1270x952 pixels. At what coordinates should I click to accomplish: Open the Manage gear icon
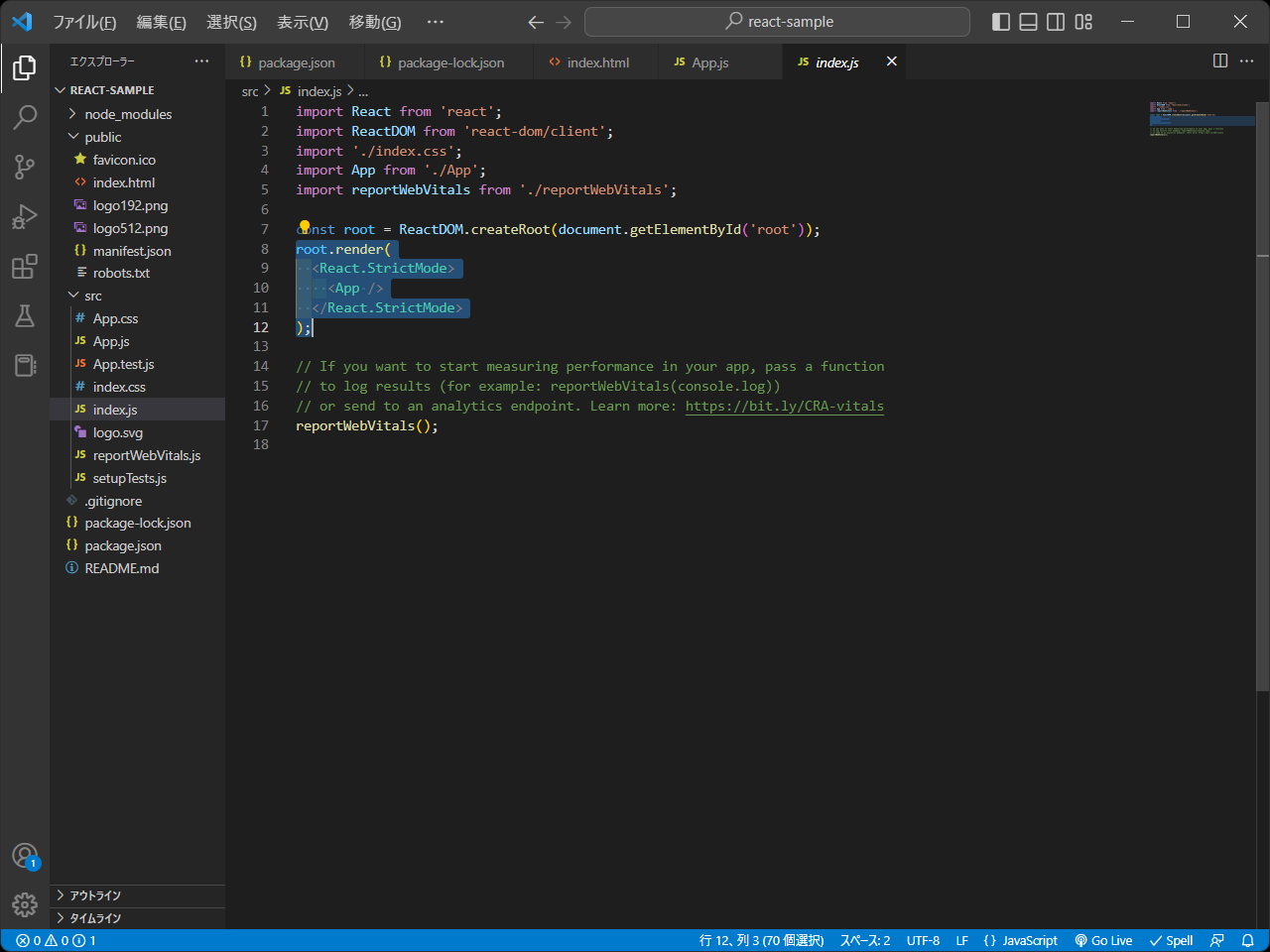[25, 904]
